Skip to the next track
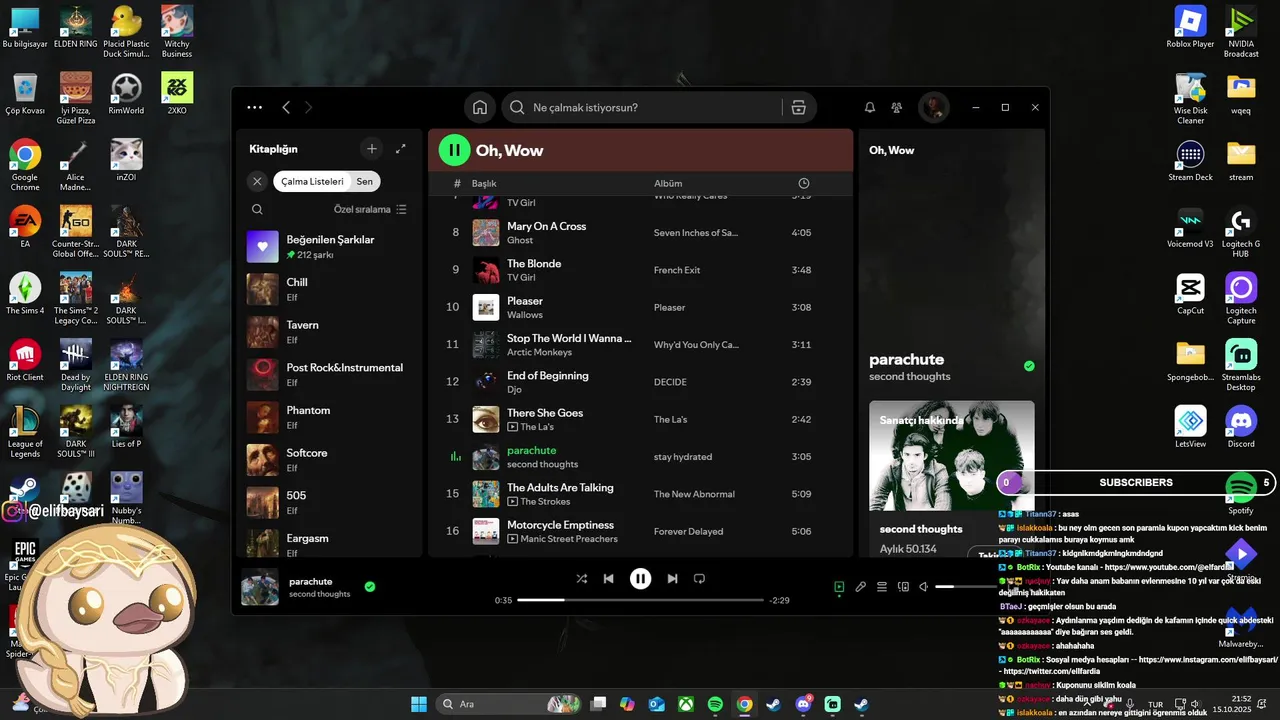 [x=672, y=579]
